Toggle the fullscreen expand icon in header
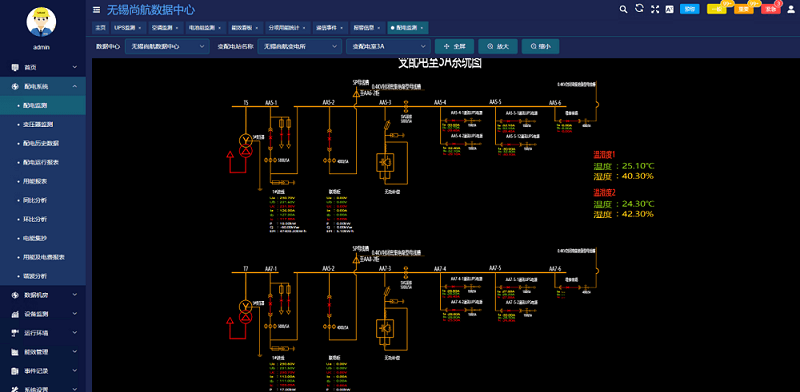800x392 pixels. click(655, 9)
